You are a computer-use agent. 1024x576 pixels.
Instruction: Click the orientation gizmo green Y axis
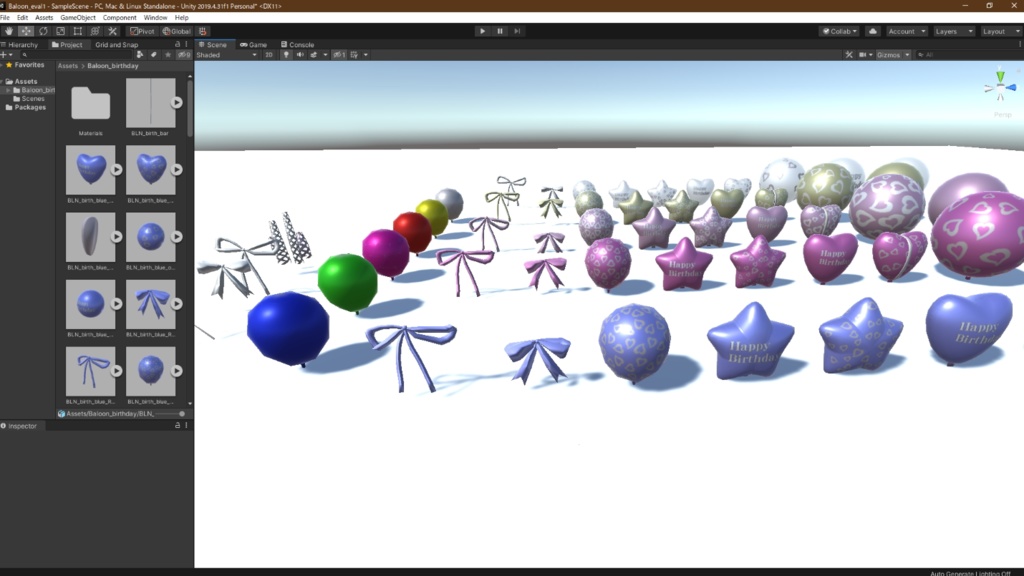click(x=1000, y=76)
